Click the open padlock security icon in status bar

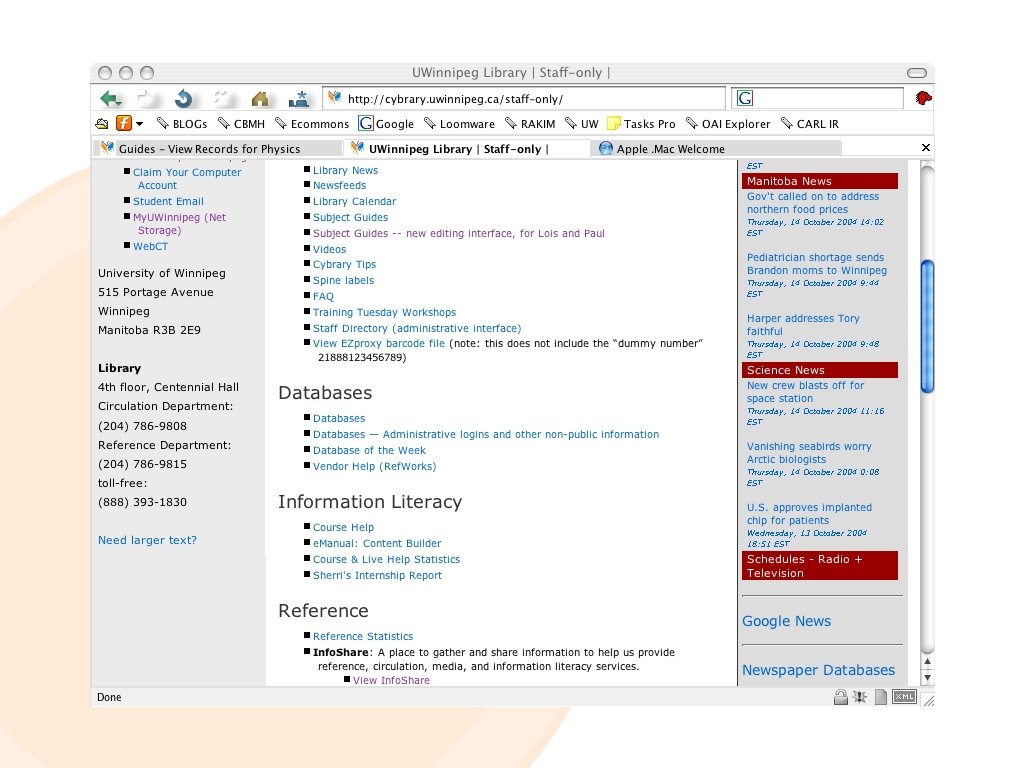point(840,697)
